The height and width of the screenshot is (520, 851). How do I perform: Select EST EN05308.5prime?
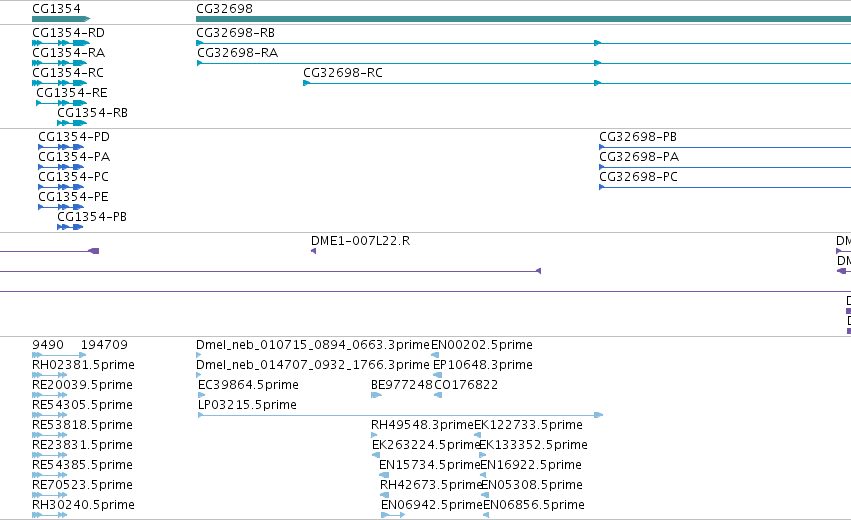[532, 485]
